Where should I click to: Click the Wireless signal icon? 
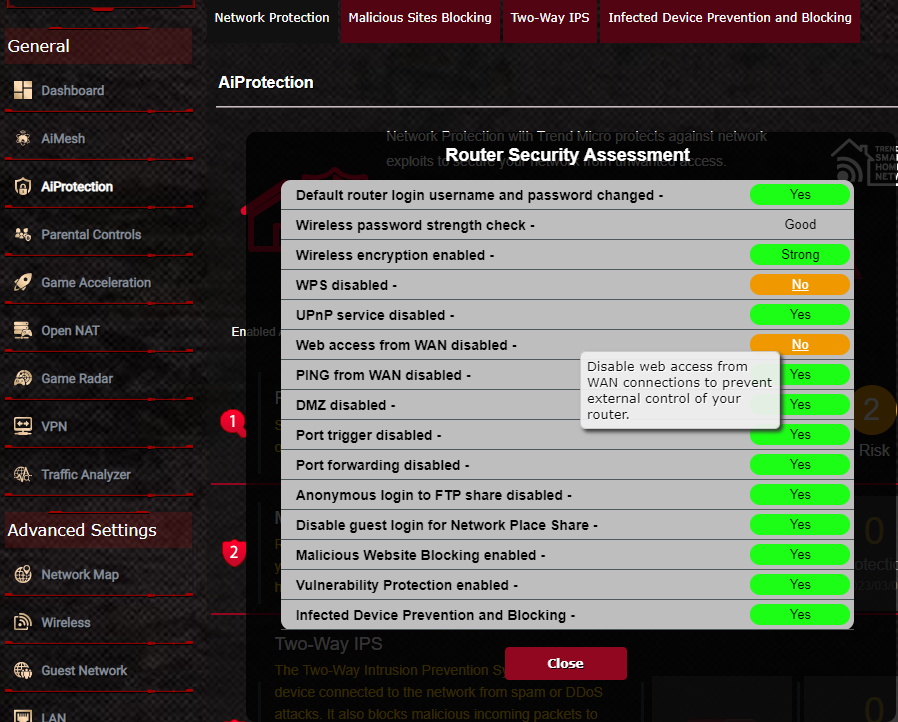[23, 622]
